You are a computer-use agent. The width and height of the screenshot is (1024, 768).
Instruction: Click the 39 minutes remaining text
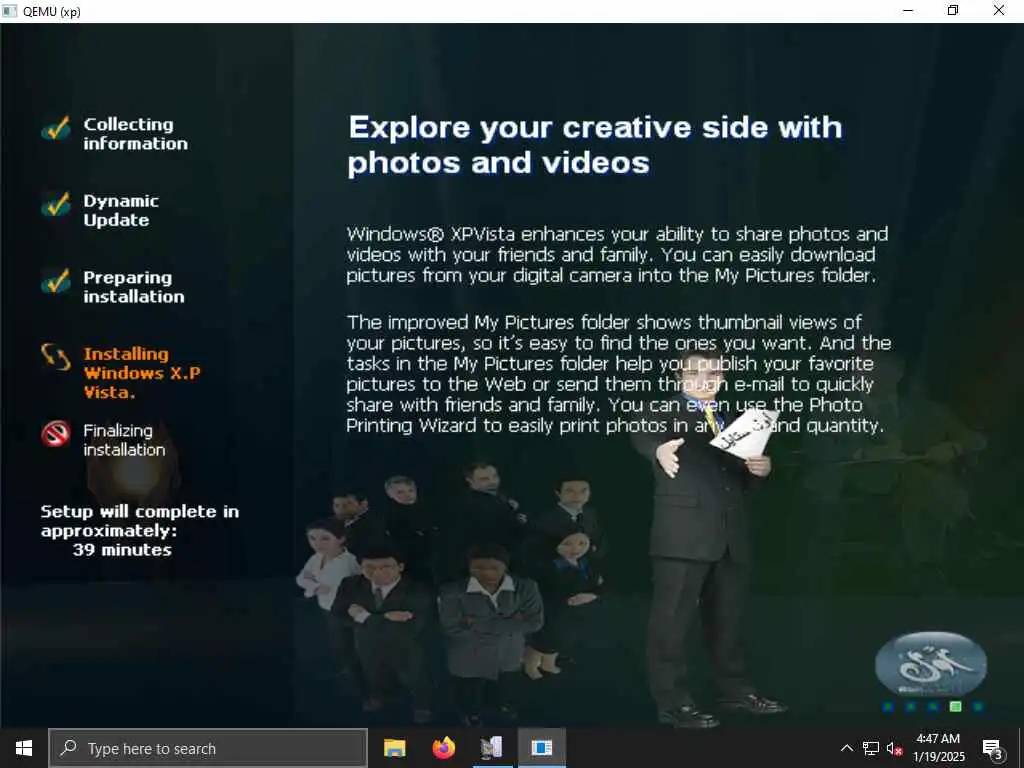pos(122,550)
